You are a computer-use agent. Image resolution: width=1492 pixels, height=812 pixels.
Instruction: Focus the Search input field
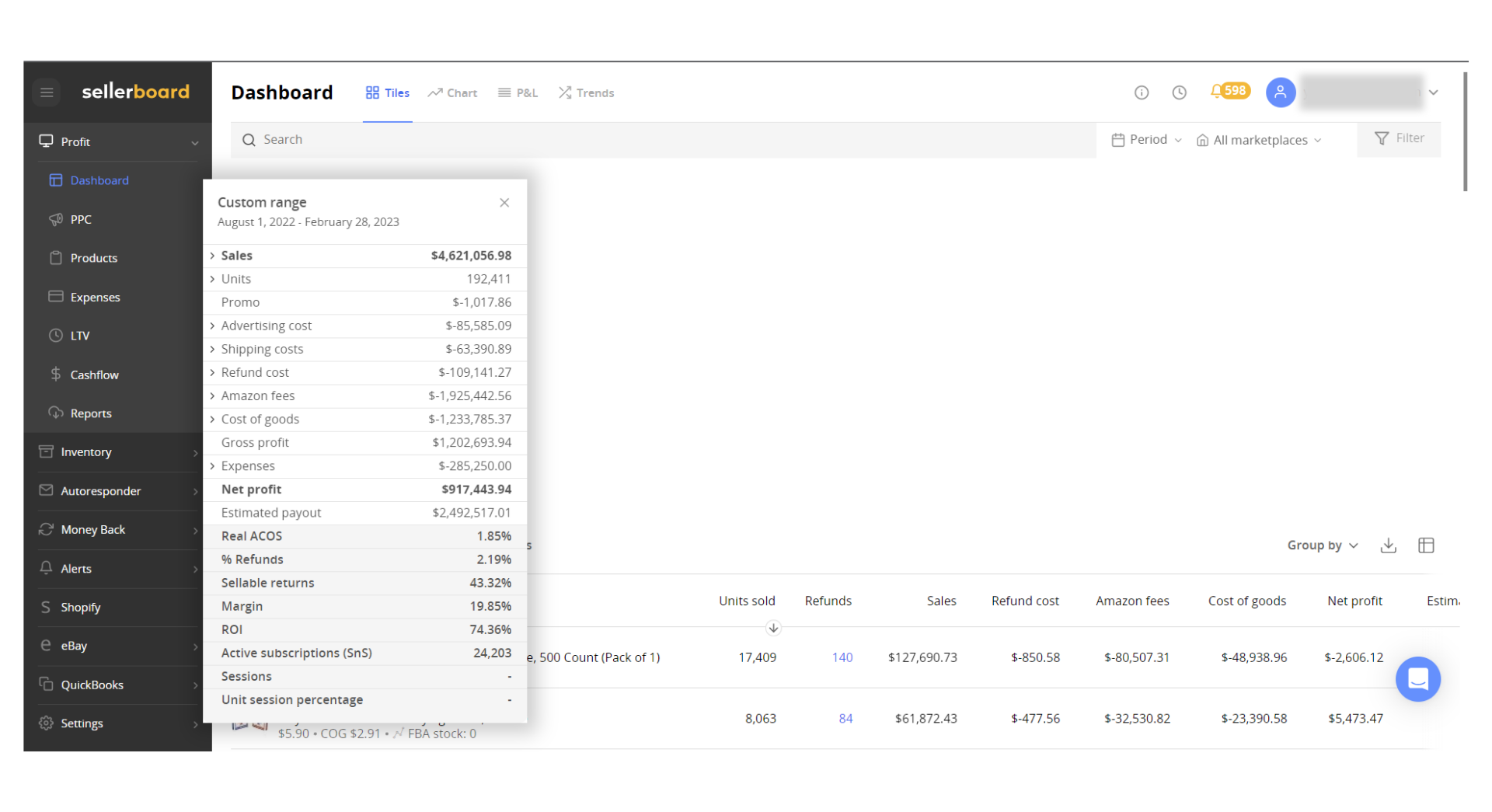pyautogui.click(x=664, y=140)
